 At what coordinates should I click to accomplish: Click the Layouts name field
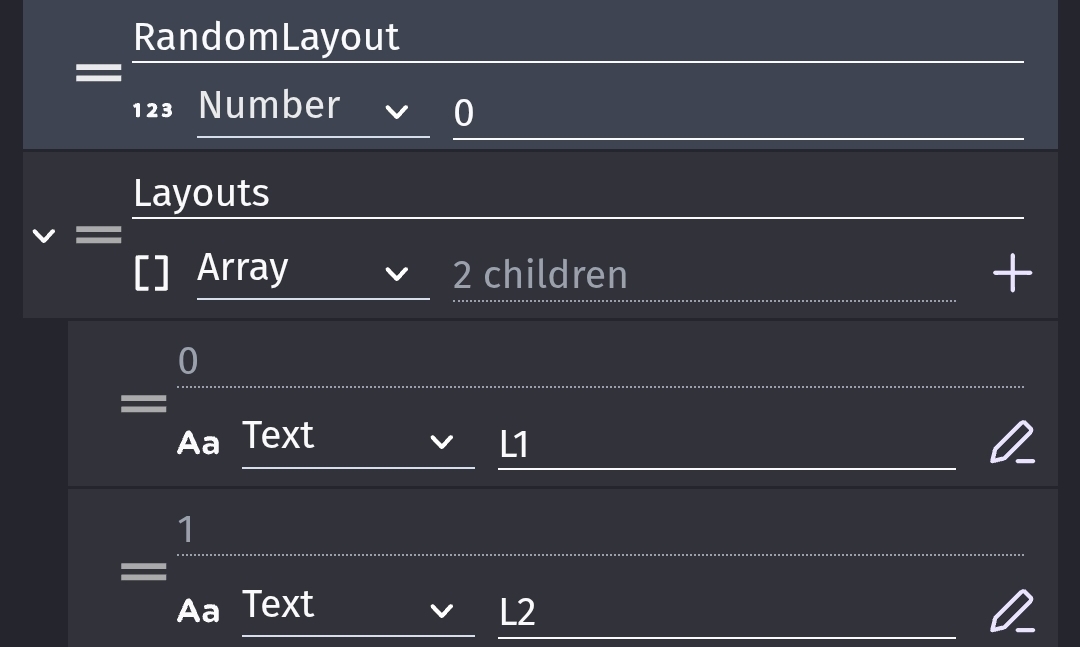point(577,194)
